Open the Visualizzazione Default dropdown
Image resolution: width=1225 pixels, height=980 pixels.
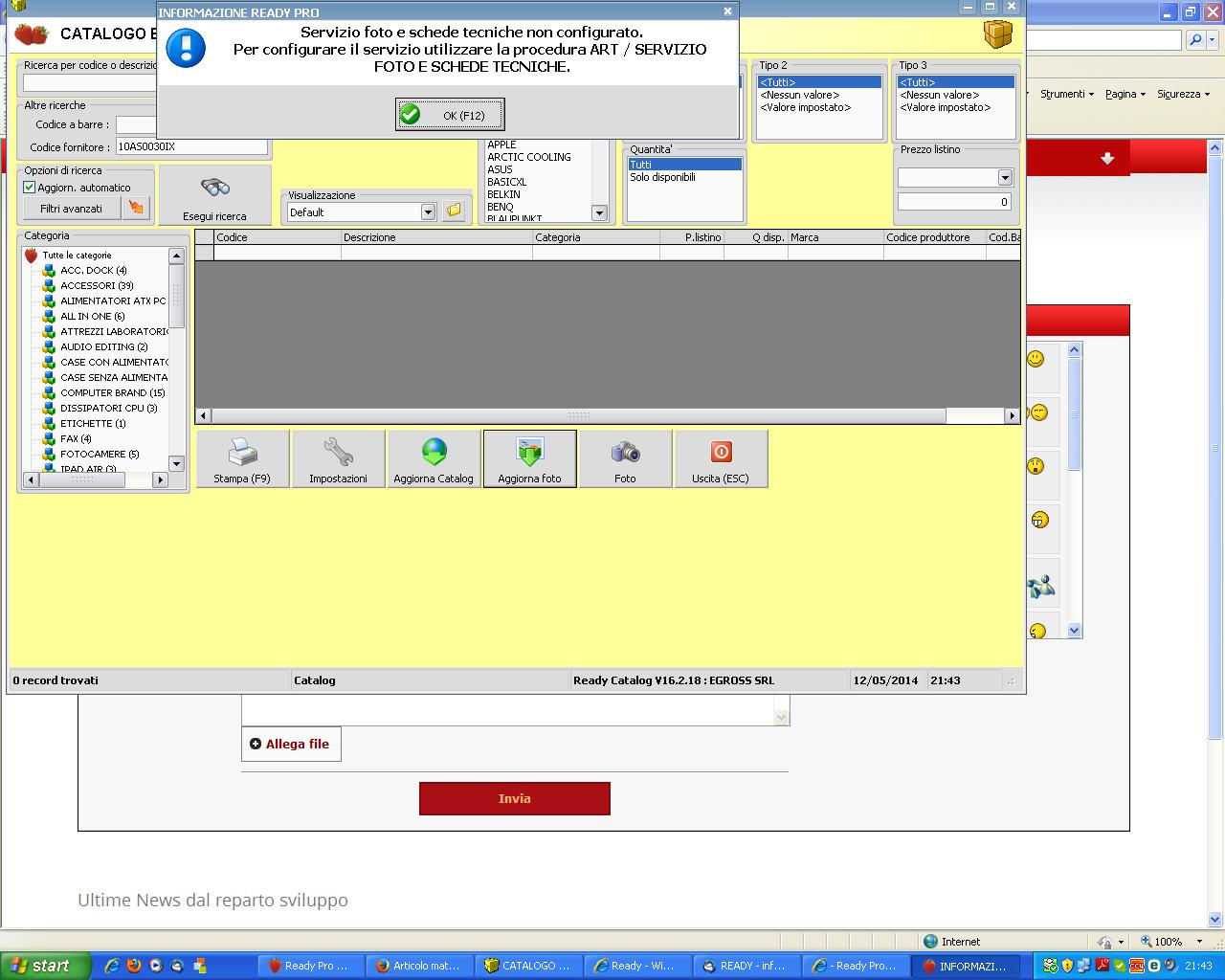(x=428, y=212)
